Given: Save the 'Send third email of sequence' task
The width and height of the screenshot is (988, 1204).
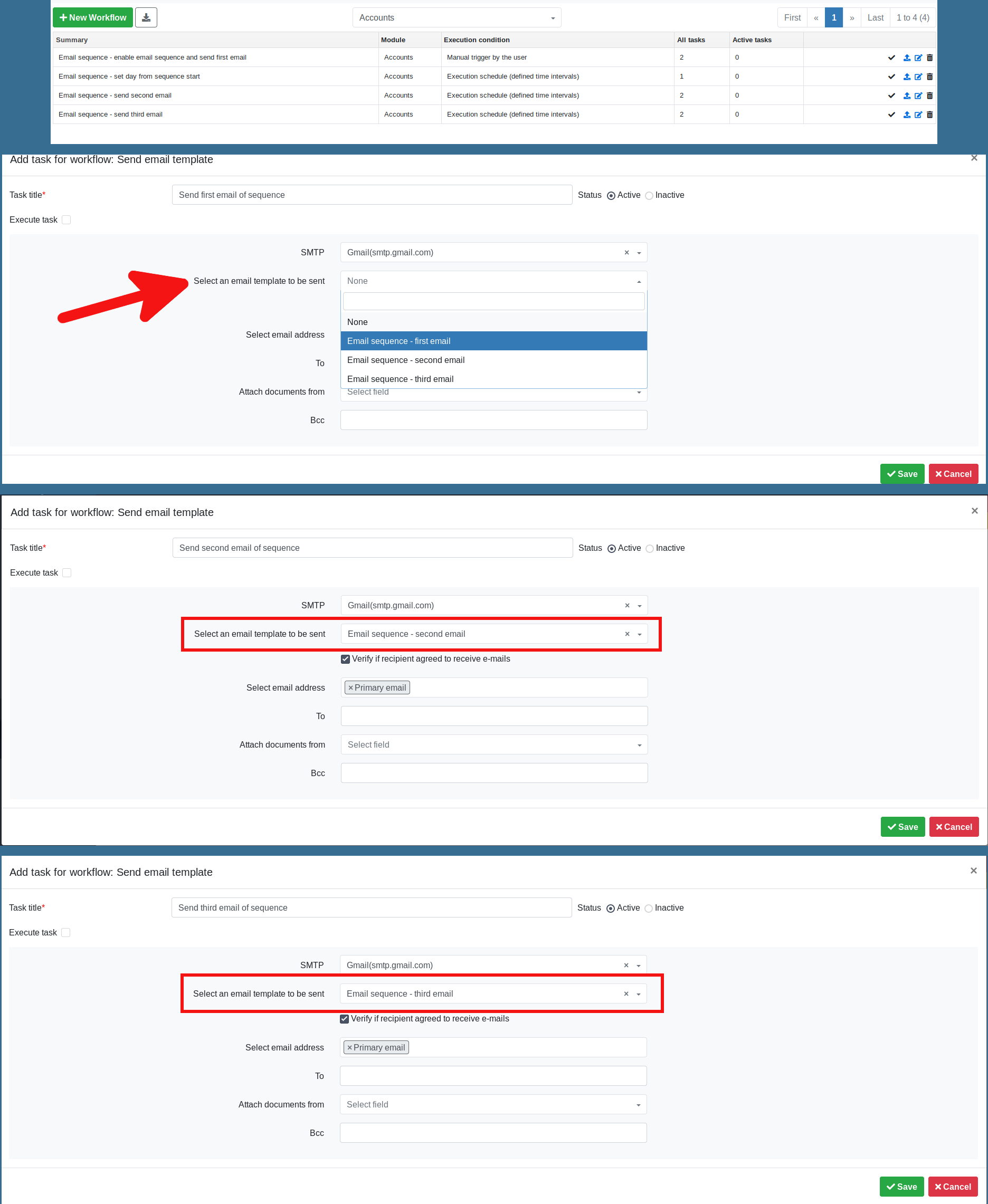Looking at the screenshot, I should coord(901,1187).
